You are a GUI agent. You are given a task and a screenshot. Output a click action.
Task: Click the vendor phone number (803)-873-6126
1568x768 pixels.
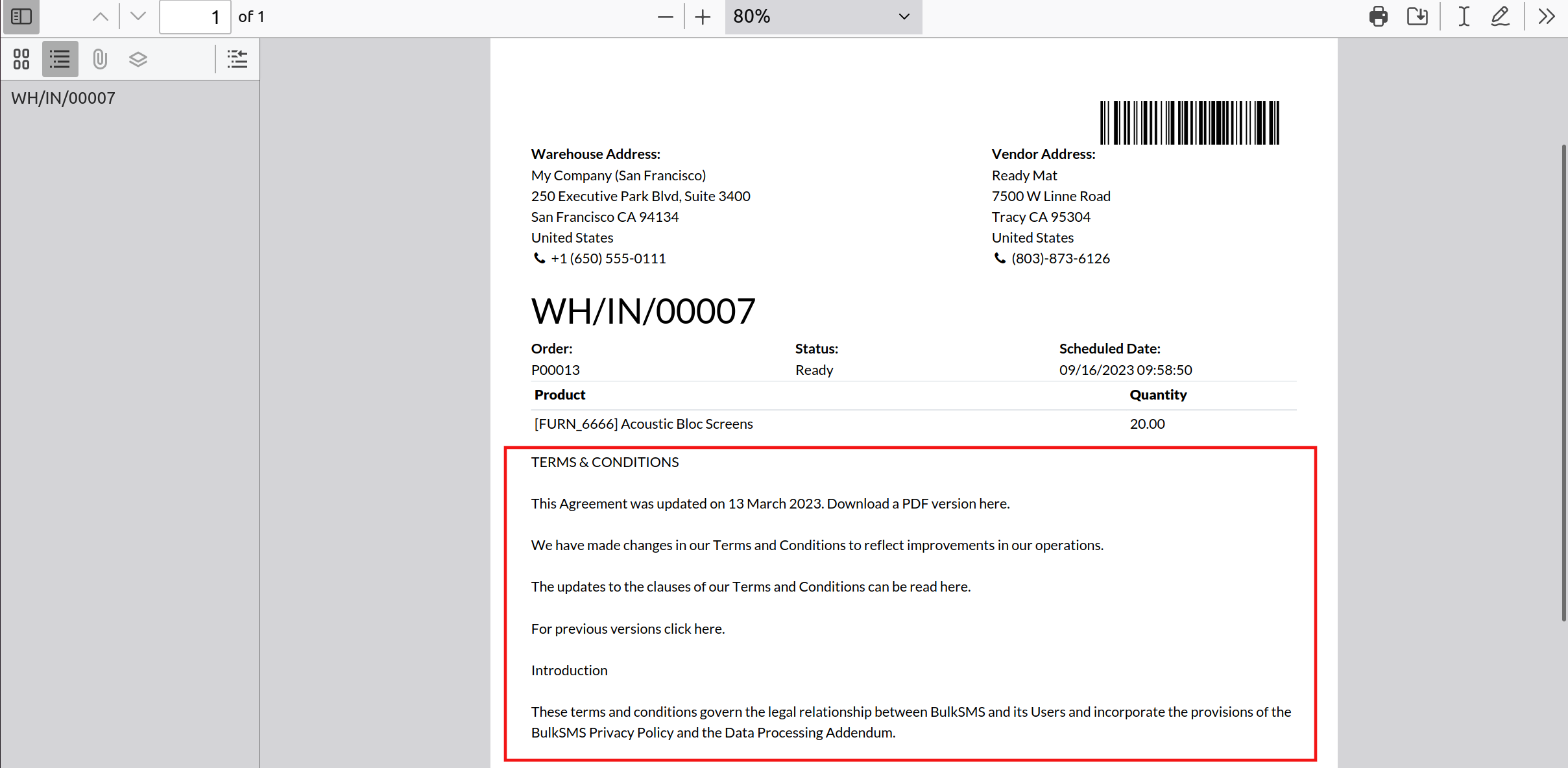tap(1060, 258)
